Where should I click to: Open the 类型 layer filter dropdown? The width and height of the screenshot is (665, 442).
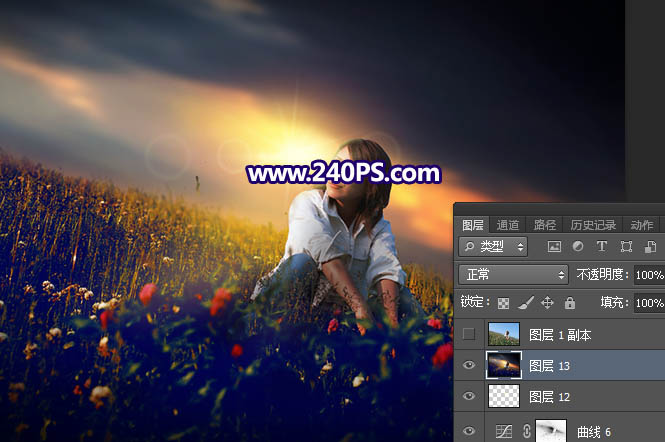[x=493, y=246]
